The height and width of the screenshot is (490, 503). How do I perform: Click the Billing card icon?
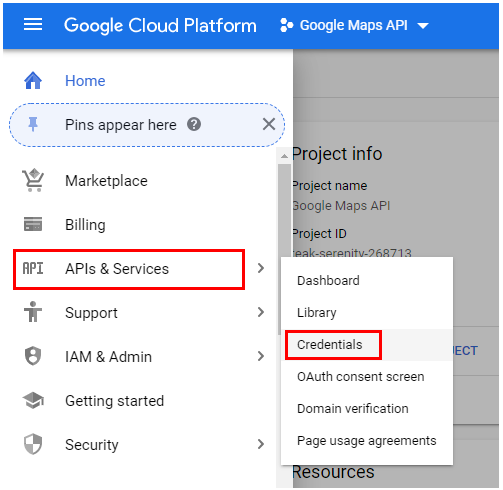point(33,224)
